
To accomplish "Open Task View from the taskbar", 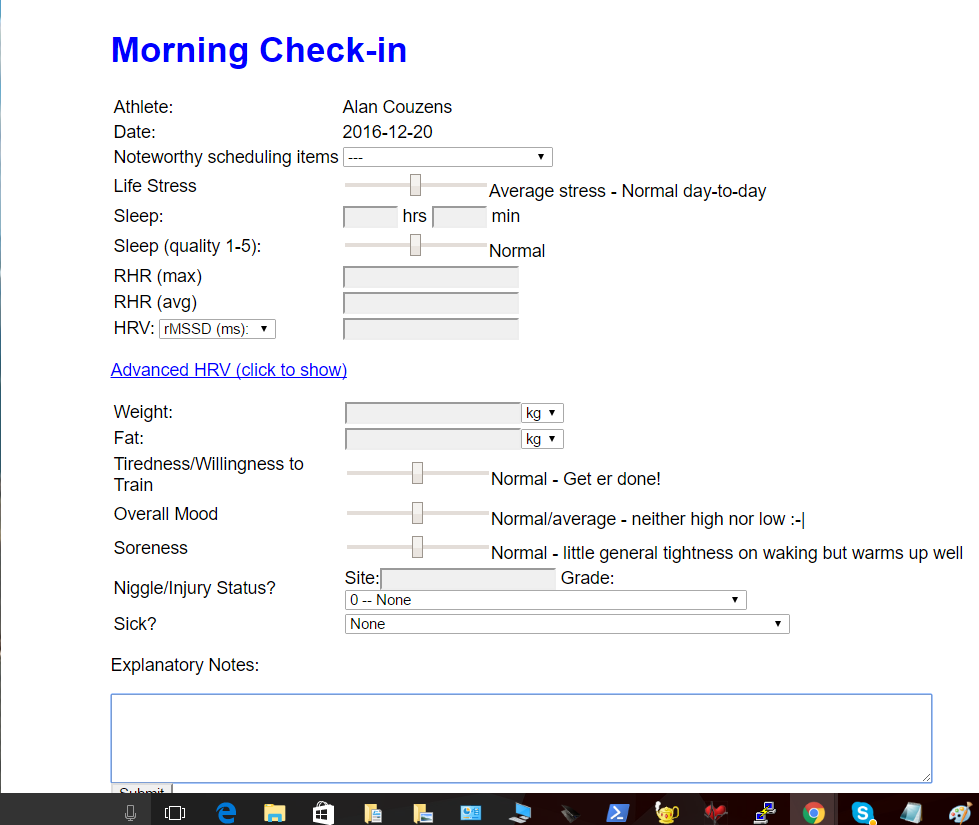I will tap(175, 813).
